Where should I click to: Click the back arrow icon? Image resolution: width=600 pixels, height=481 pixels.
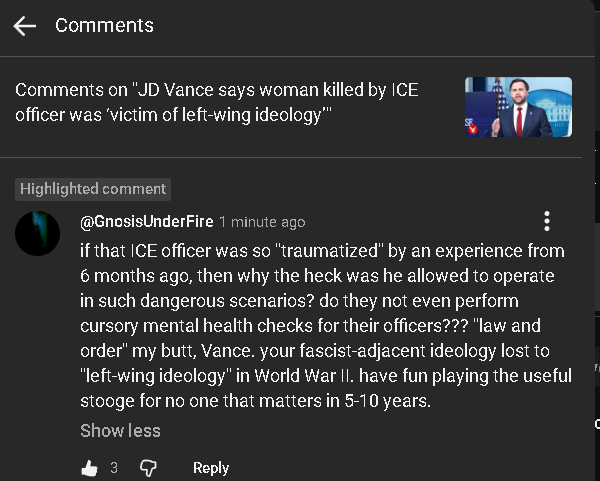(x=25, y=26)
